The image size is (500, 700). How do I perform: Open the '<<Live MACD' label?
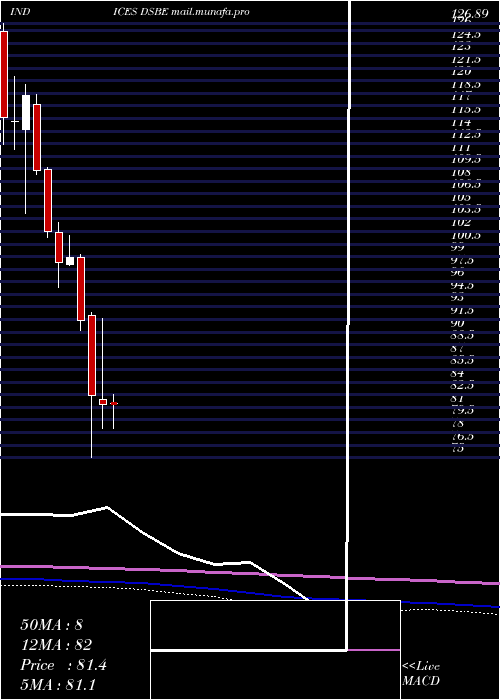click(x=421, y=674)
